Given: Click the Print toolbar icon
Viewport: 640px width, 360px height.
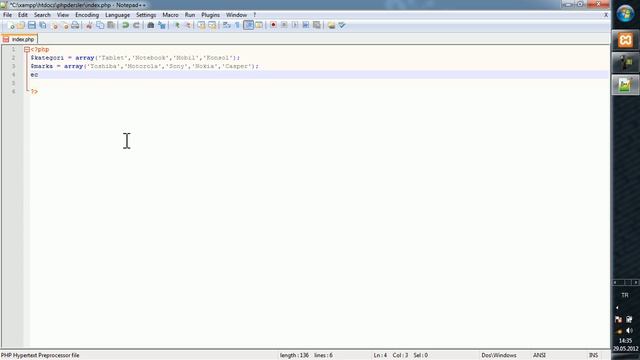Looking at the screenshot, I should [75, 25].
